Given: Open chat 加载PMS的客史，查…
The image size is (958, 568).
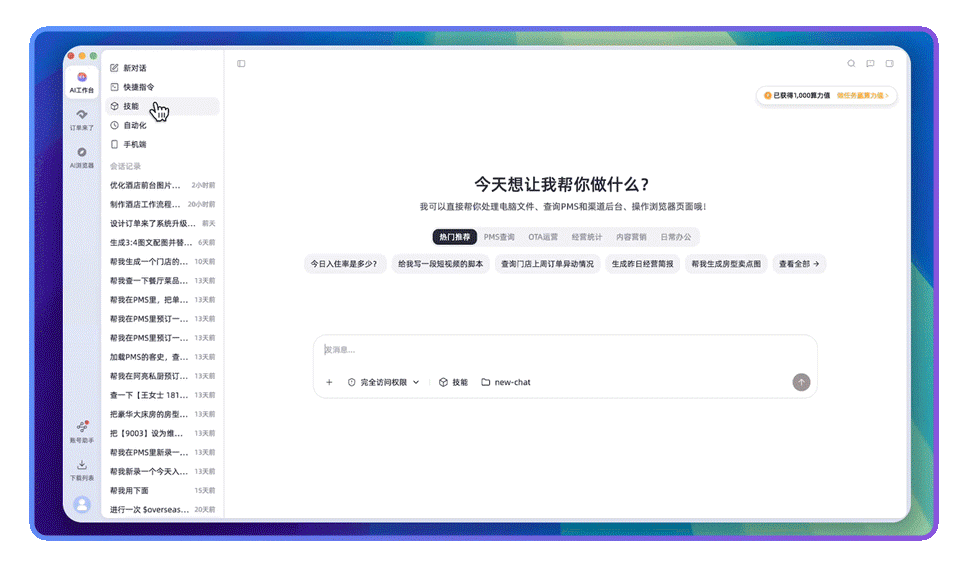Looking at the screenshot, I should pos(162,357).
